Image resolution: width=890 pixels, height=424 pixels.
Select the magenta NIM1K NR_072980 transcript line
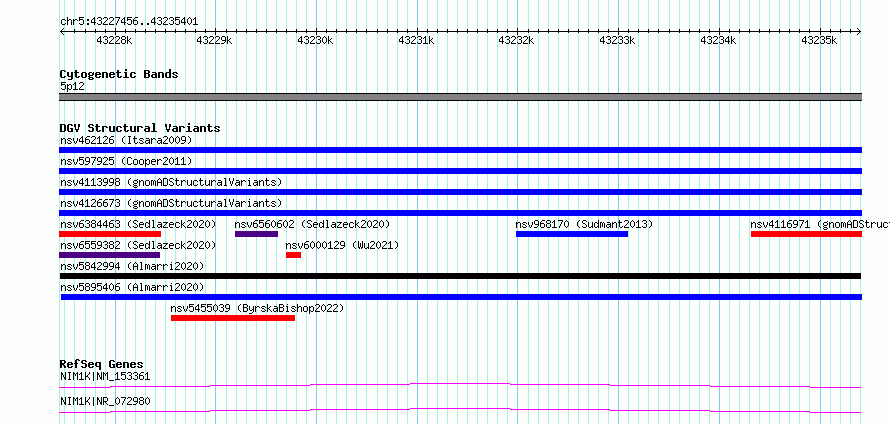click(x=461, y=410)
